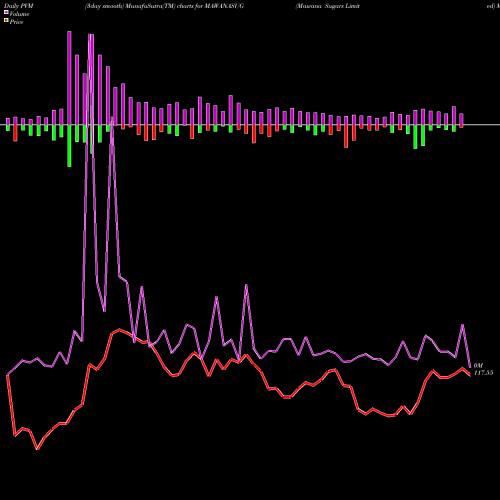Screen dimensions: 500x500
Task: Click the MunafaSutra charts for MAWANASUG title
Action: [x=164, y=6]
